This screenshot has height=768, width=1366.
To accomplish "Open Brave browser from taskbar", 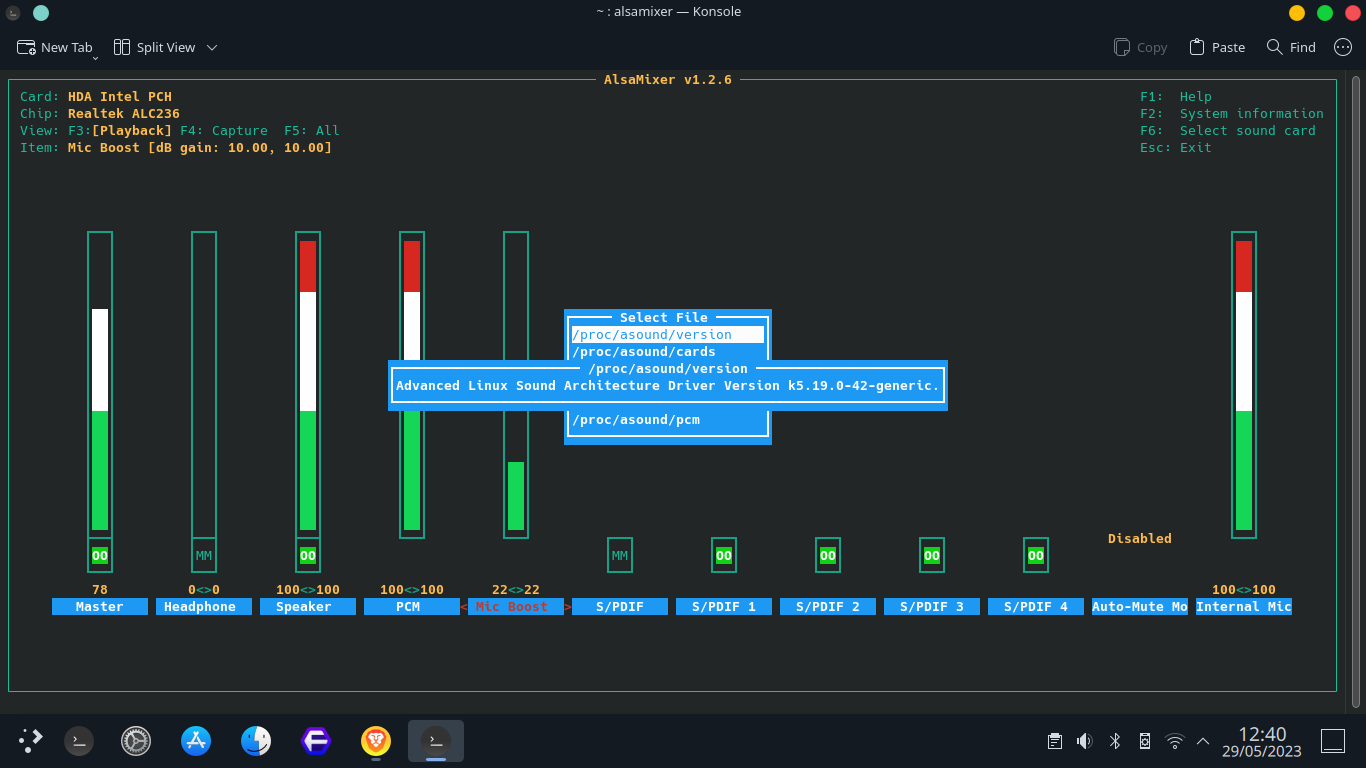I will (376, 741).
